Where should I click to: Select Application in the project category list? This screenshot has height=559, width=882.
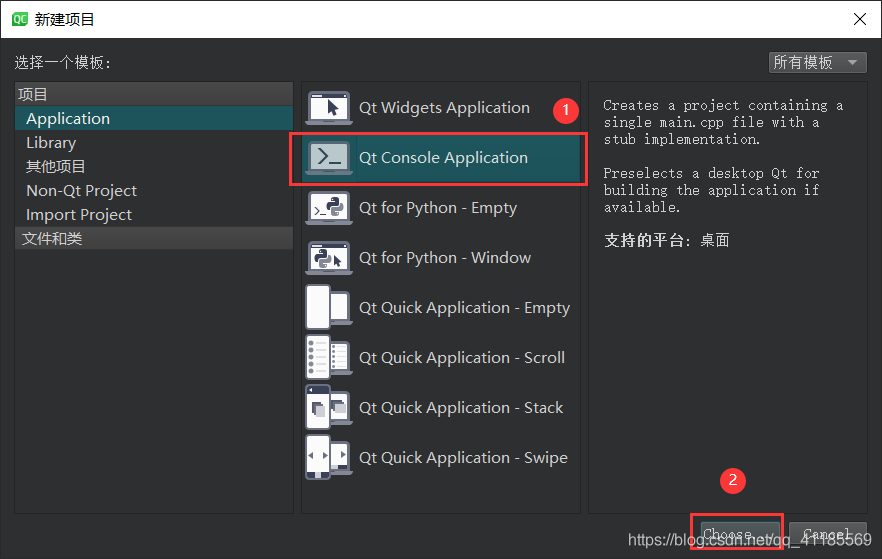[x=154, y=119]
